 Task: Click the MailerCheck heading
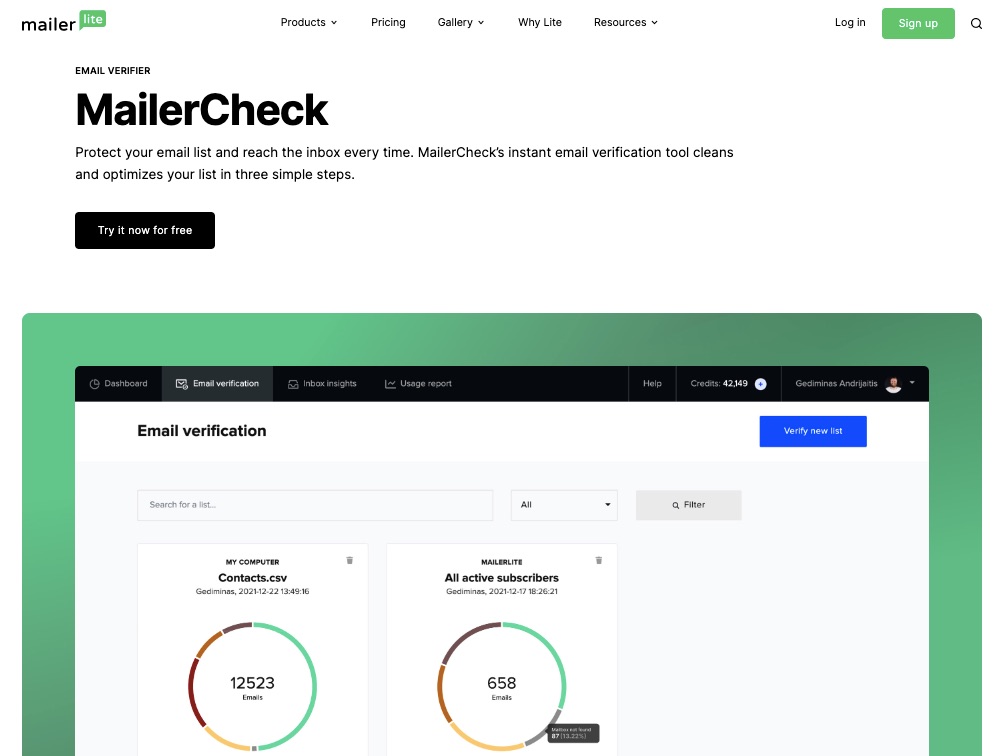[201, 110]
